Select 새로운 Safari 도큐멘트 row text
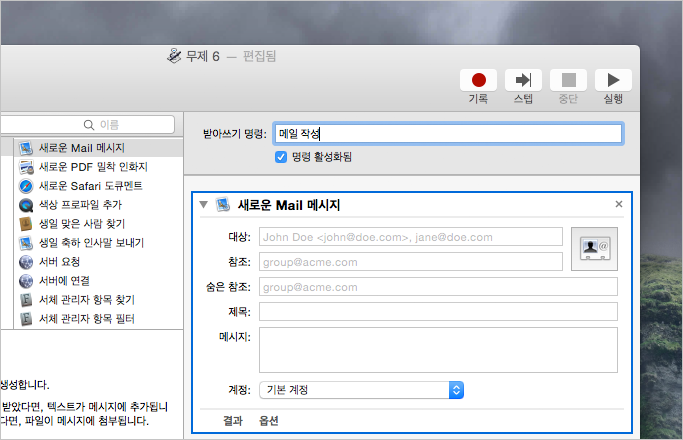683x440 pixels. tap(91, 186)
